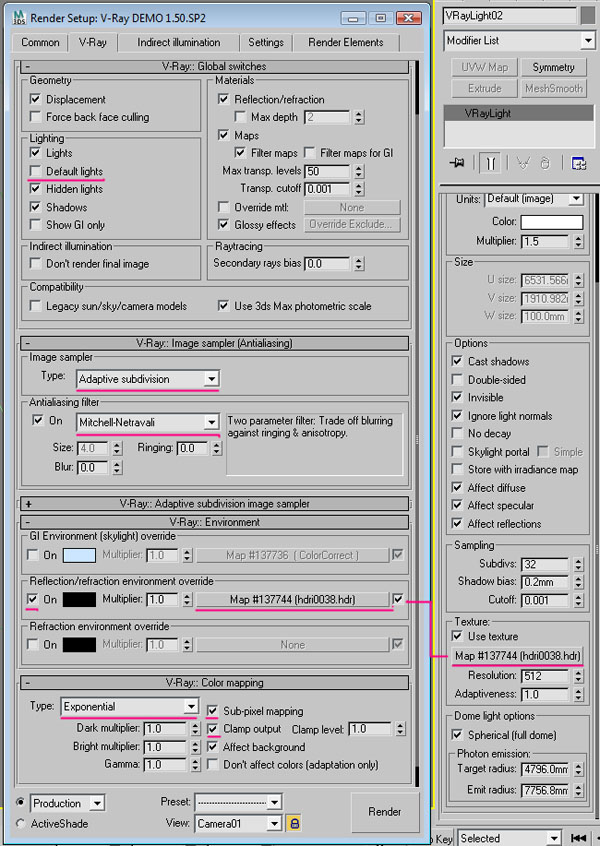Screen dimensions: 600x846
Task: Click the 3ds Max icon in Render Setup title bar
Action: click(19, 17)
